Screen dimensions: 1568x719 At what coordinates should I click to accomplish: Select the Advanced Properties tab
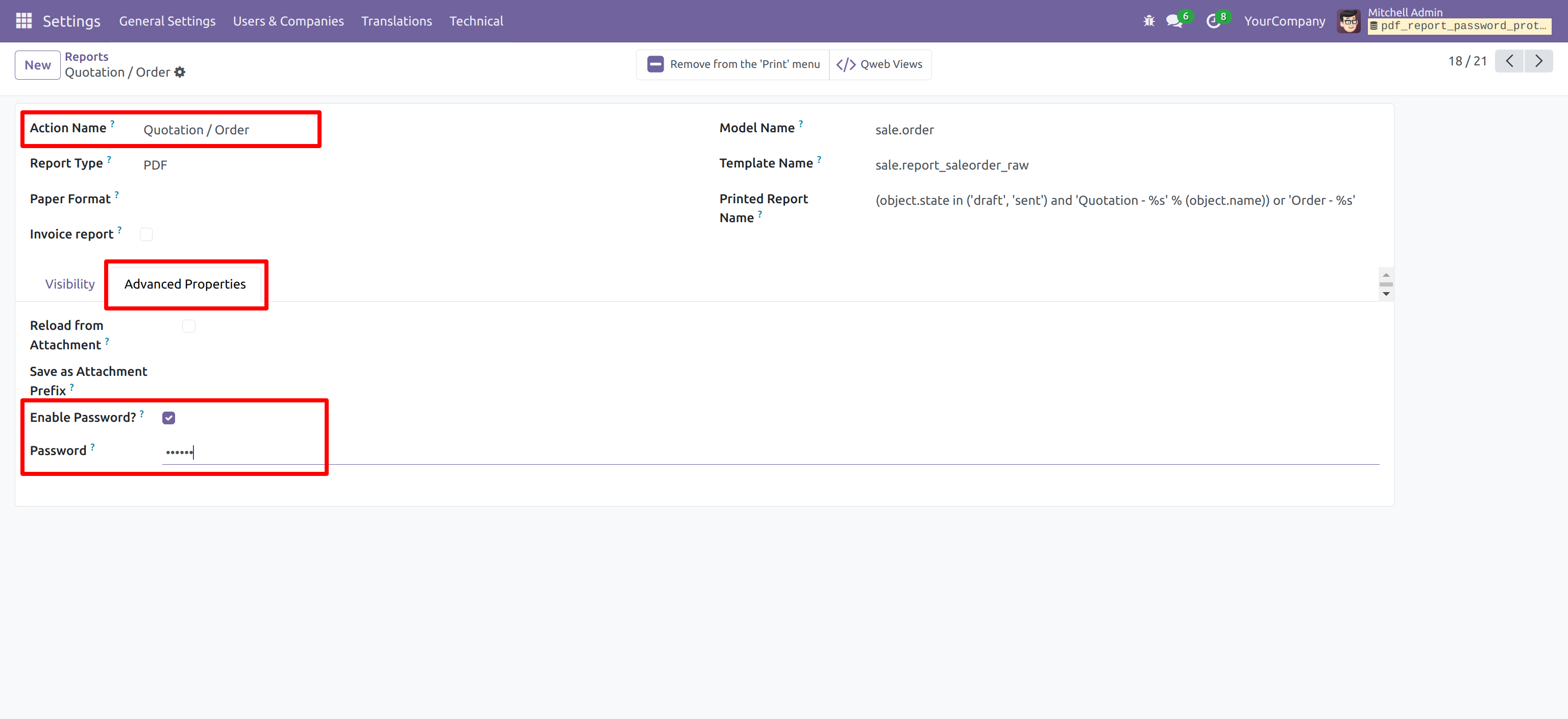coord(185,284)
